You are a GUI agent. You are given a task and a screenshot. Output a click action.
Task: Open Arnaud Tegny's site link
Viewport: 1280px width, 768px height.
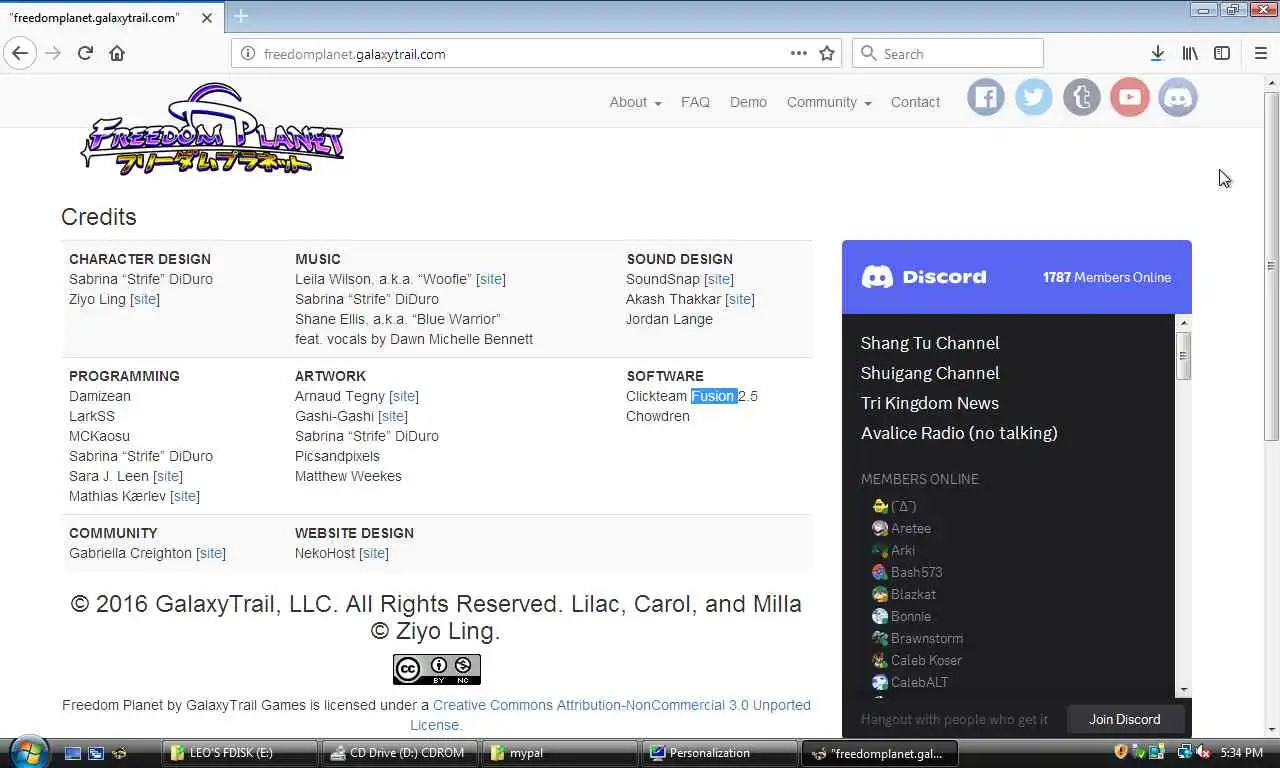[x=404, y=396]
